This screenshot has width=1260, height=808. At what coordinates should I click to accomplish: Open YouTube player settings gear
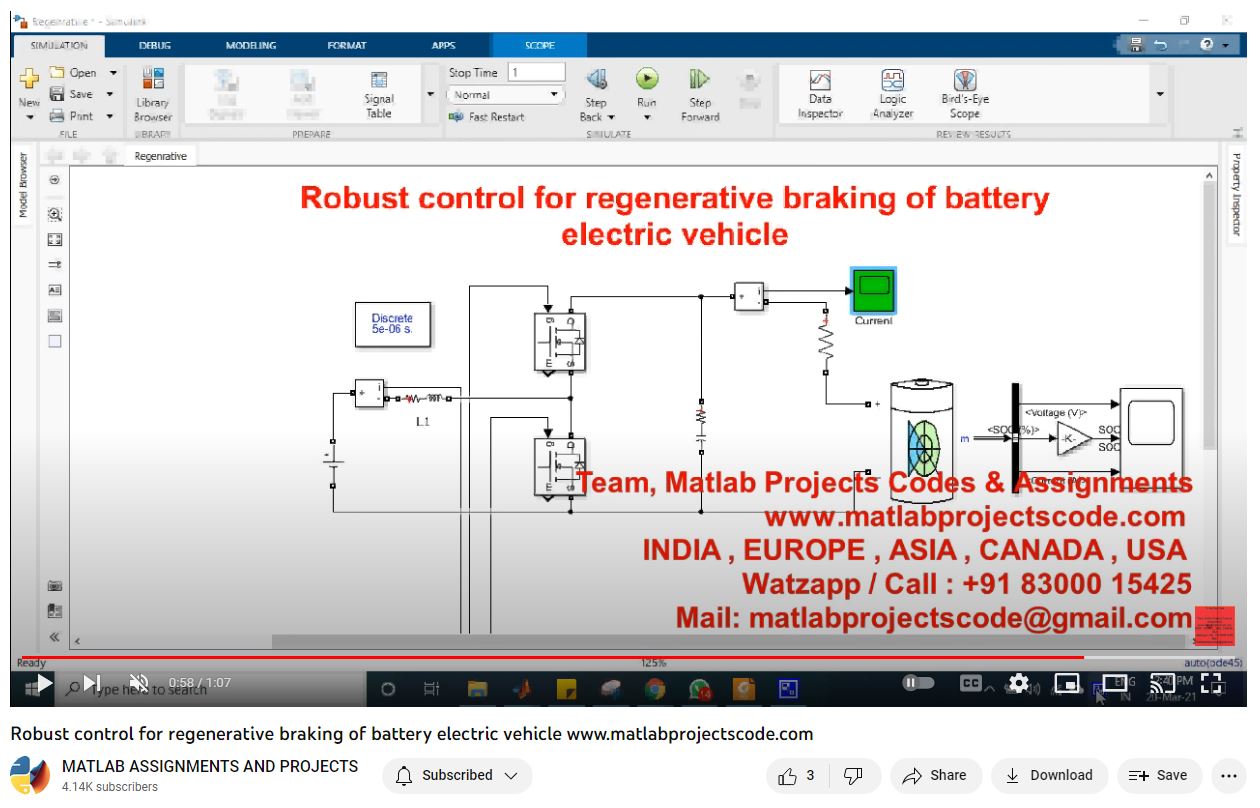pyautogui.click(x=1019, y=683)
